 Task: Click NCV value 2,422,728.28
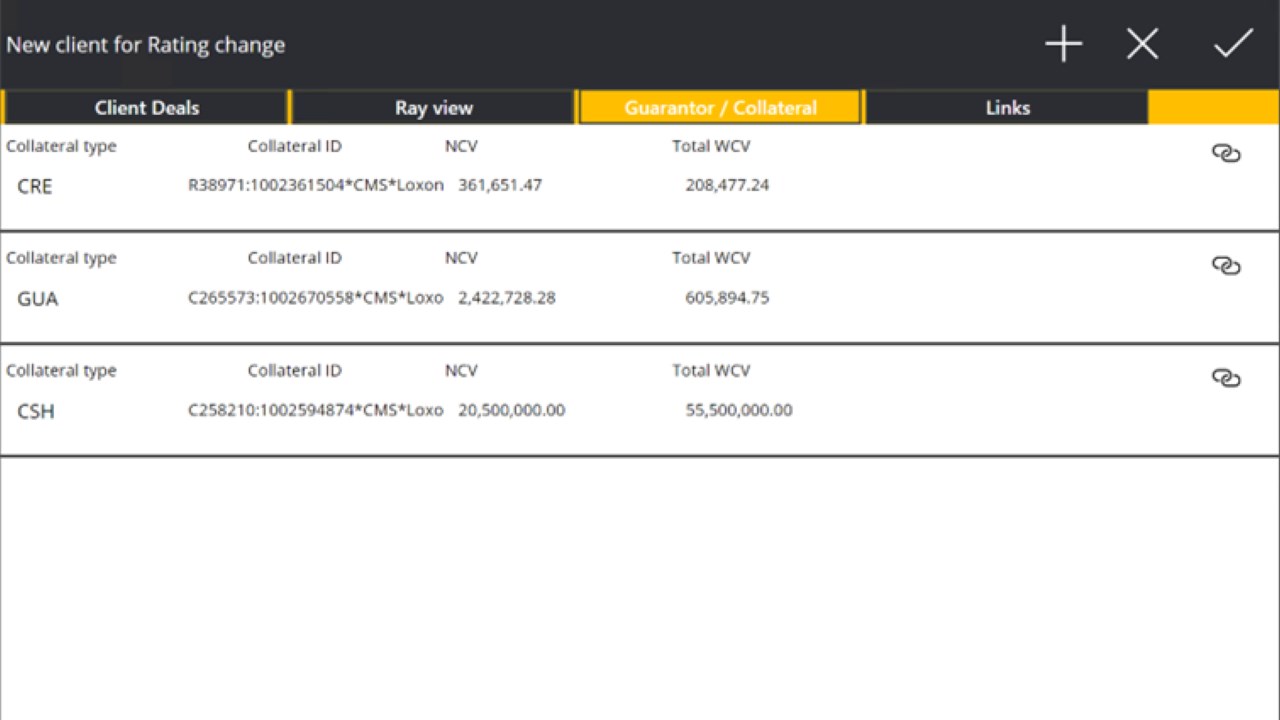(x=507, y=297)
